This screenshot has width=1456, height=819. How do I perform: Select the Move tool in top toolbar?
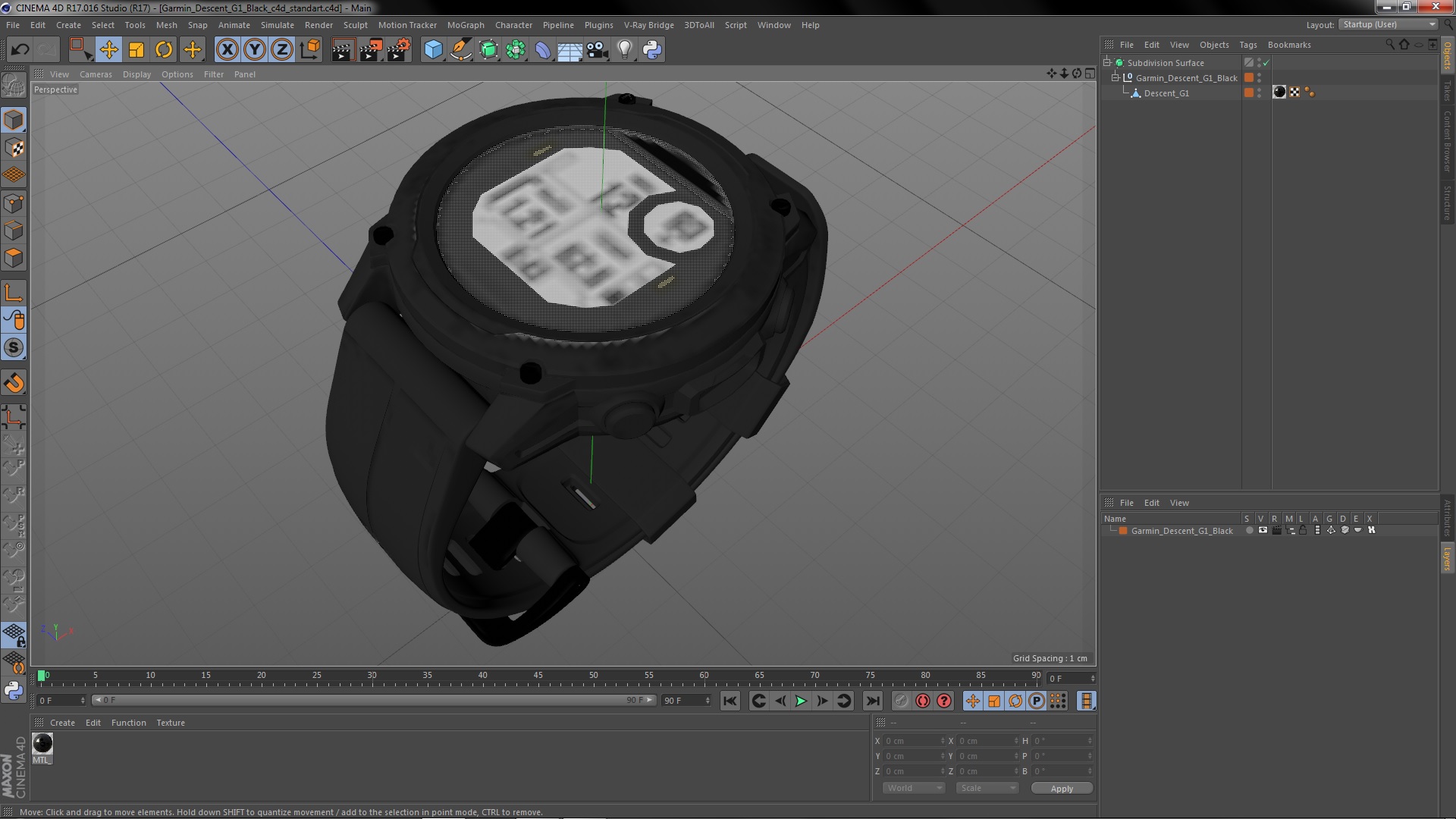coord(108,50)
